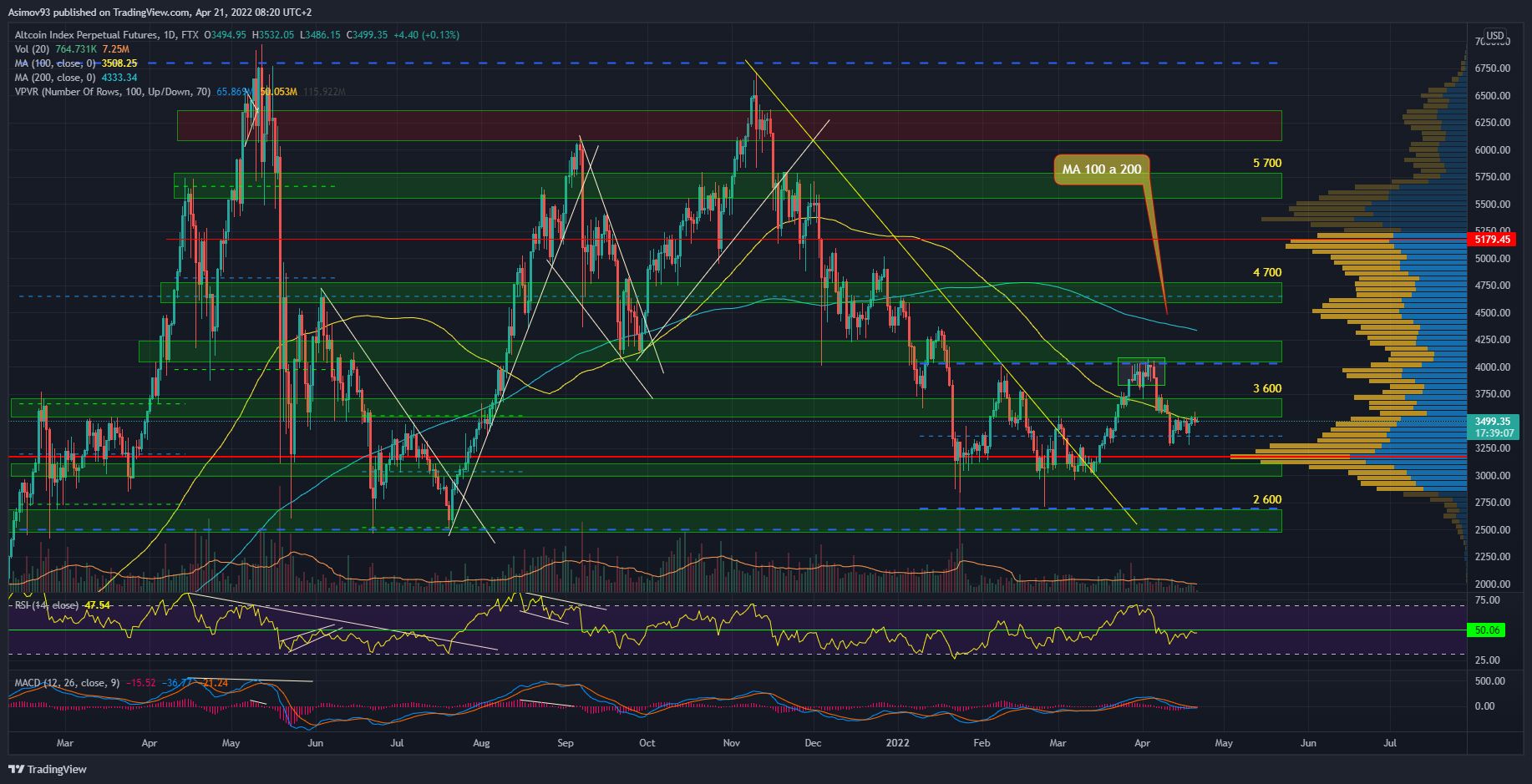The width and height of the screenshot is (1532, 784).
Task: Select the MA (200, close, 0) indicator legend
Action: pyautogui.click(x=53, y=77)
